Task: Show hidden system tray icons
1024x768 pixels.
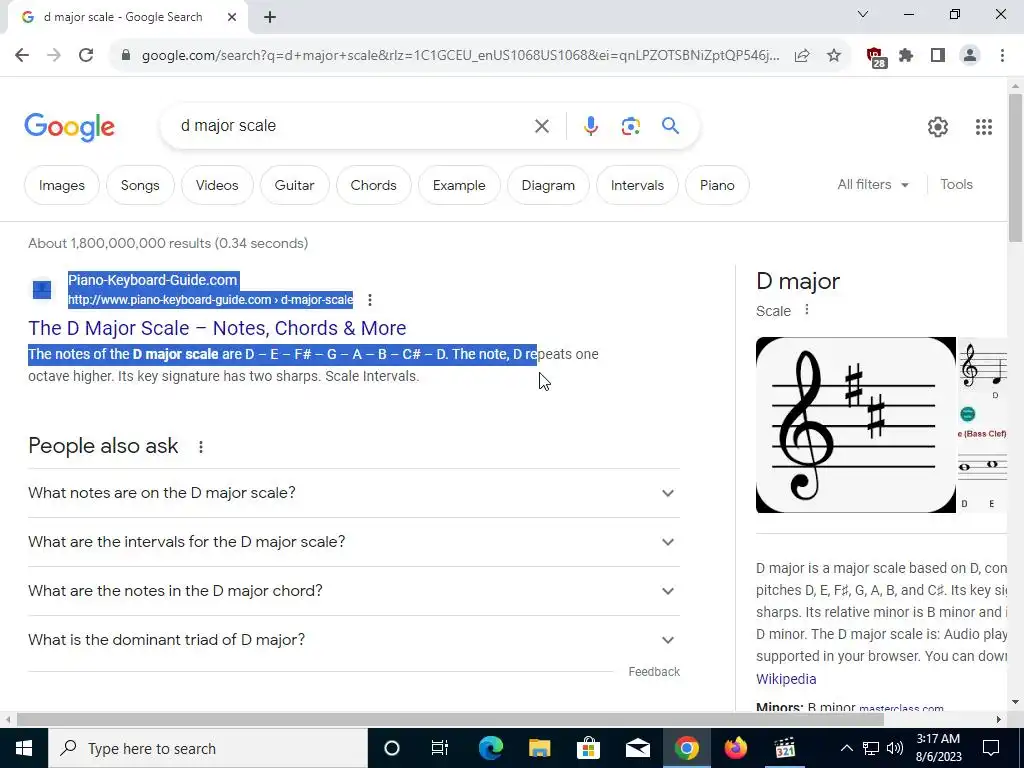Action: click(846, 748)
